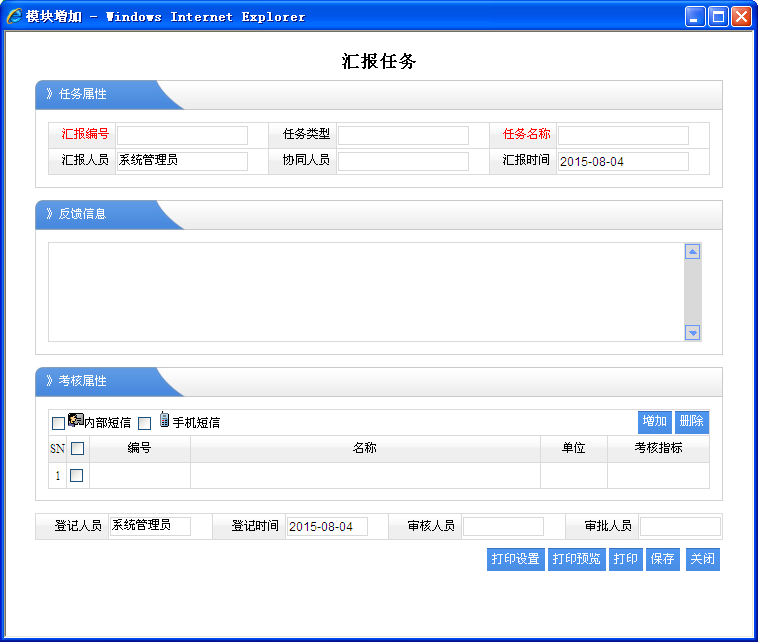758x642 pixels.
Task: Click the feedback textarea scroll-up arrow
Action: point(692,252)
